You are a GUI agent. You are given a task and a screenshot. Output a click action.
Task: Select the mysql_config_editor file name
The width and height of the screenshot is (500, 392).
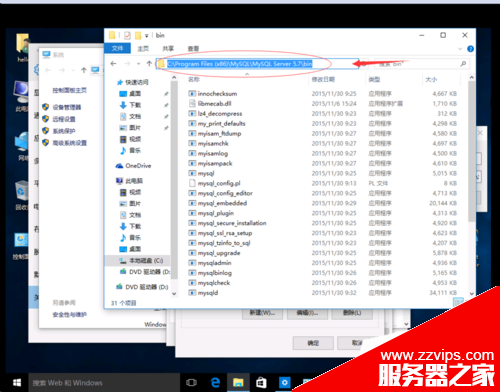pyautogui.click(x=225, y=193)
